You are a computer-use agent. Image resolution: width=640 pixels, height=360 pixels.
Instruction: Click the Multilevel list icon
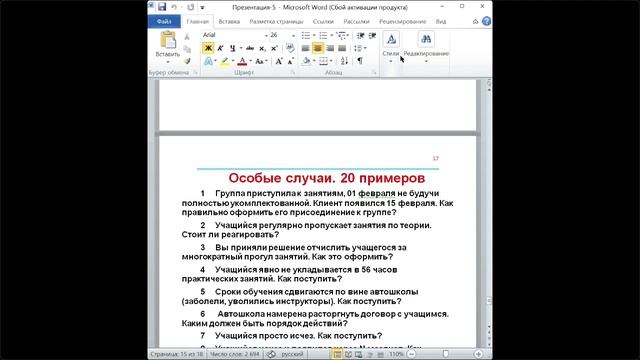pos(341,36)
